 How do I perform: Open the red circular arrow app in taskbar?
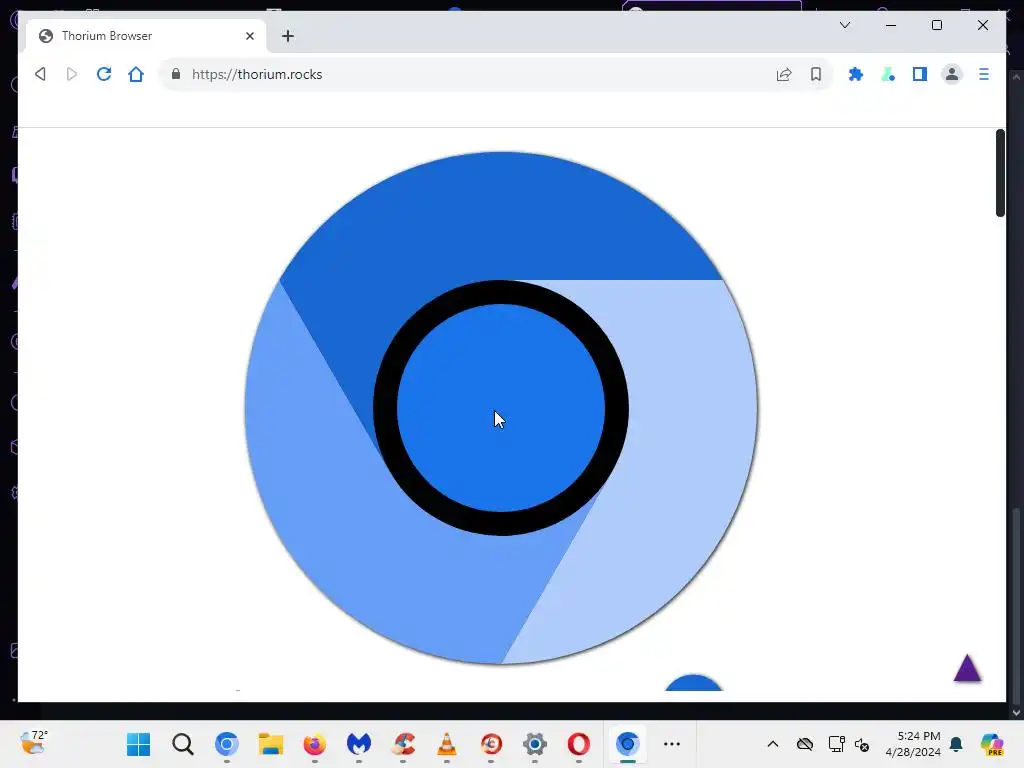[491, 744]
